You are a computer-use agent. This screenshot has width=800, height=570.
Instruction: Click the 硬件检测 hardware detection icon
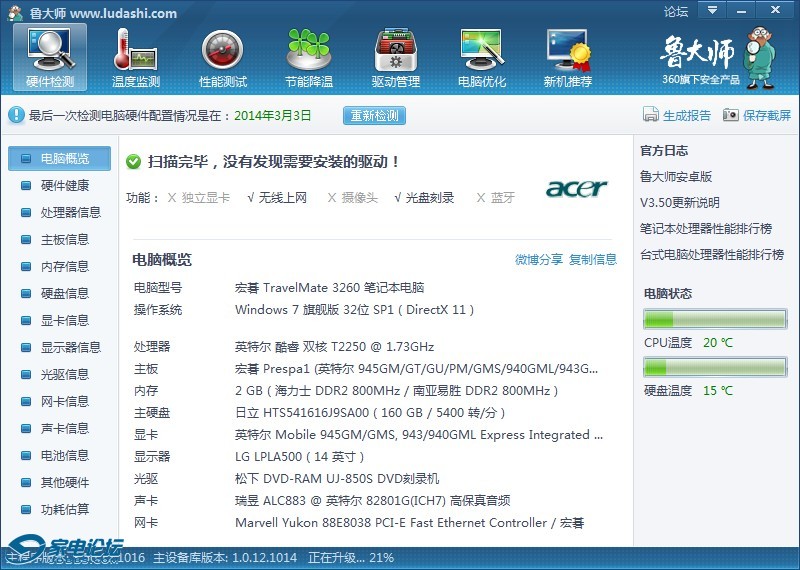coord(50,48)
